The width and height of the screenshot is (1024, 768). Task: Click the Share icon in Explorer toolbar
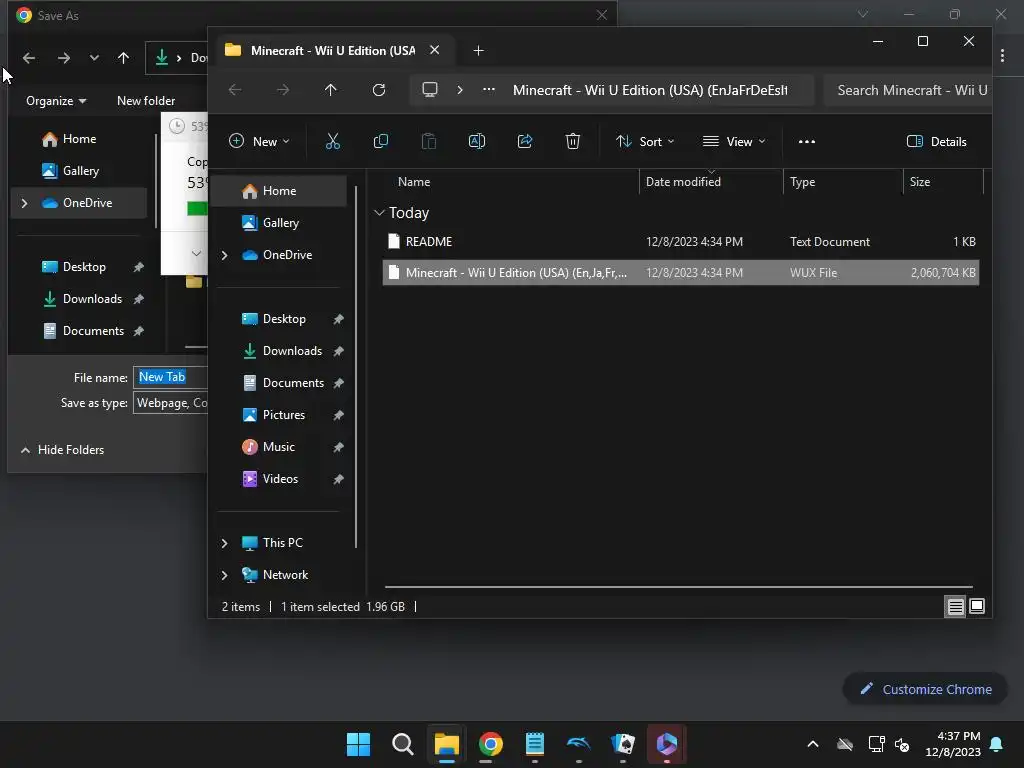tap(525, 142)
